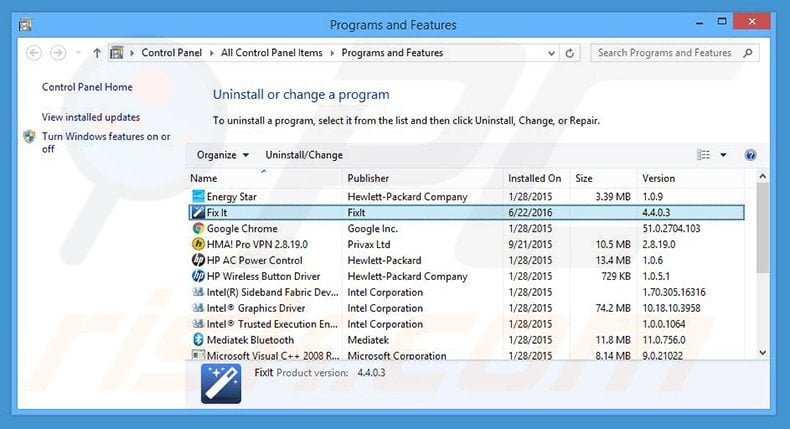Click the search magnifier icon

[748, 52]
